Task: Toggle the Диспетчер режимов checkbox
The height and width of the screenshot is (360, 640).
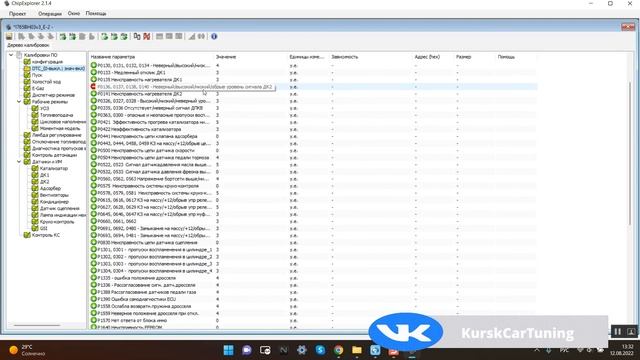Action: click(x=27, y=95)
